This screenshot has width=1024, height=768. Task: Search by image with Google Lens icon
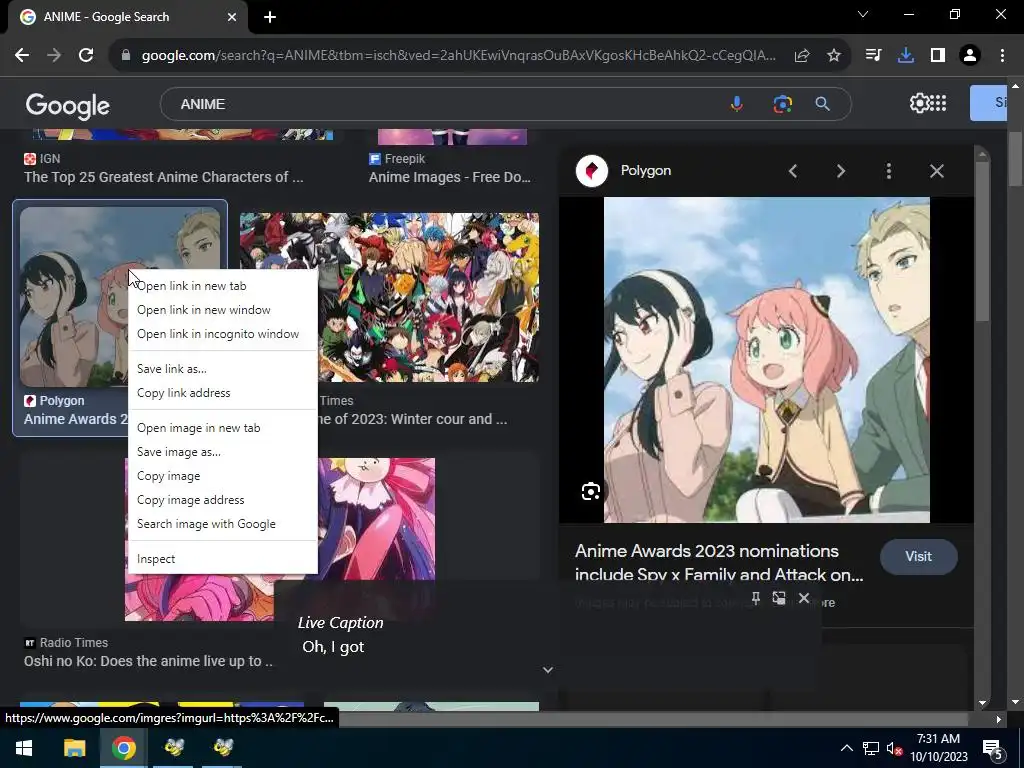click(x=782, y=104)
